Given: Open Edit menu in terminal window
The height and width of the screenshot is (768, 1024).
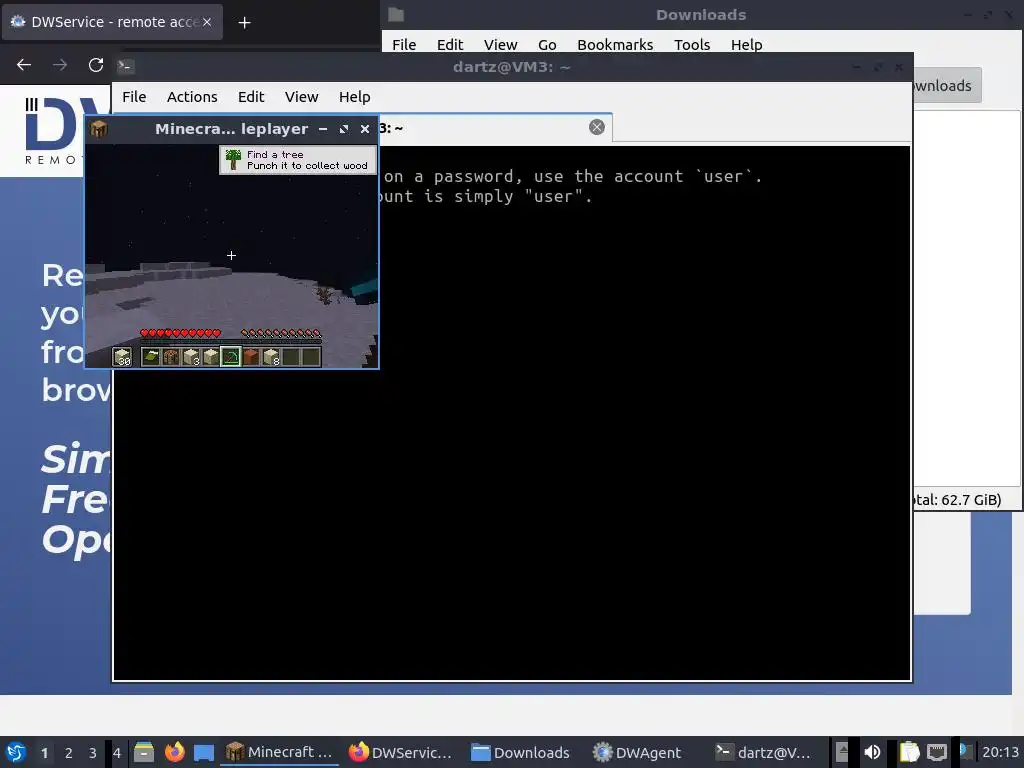Looking at the screenshot, I should 251,97.
